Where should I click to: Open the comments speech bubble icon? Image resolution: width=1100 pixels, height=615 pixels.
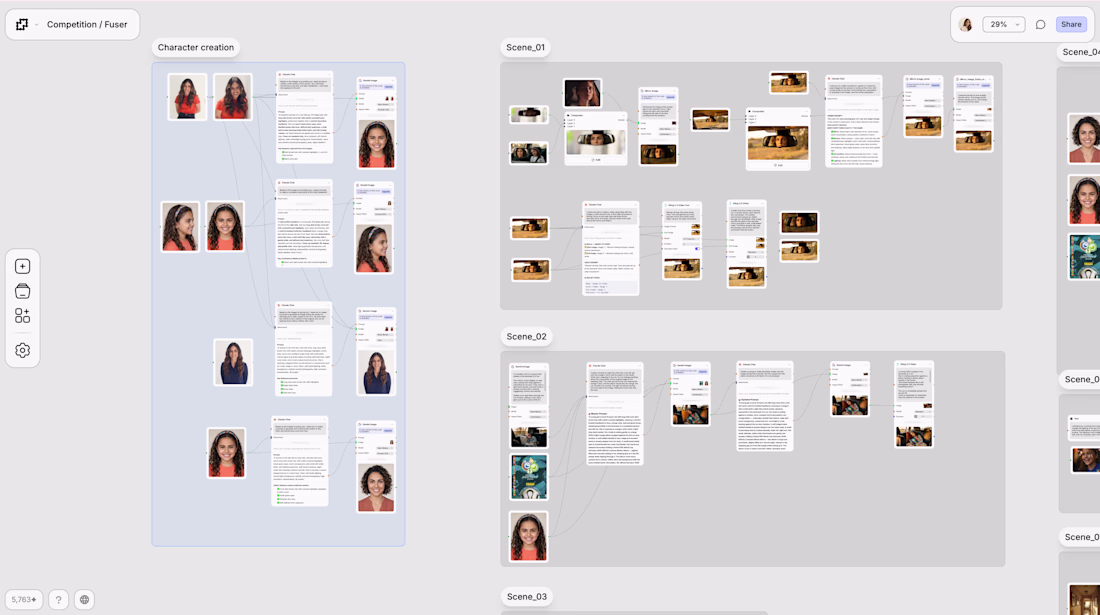point(1040,25)
